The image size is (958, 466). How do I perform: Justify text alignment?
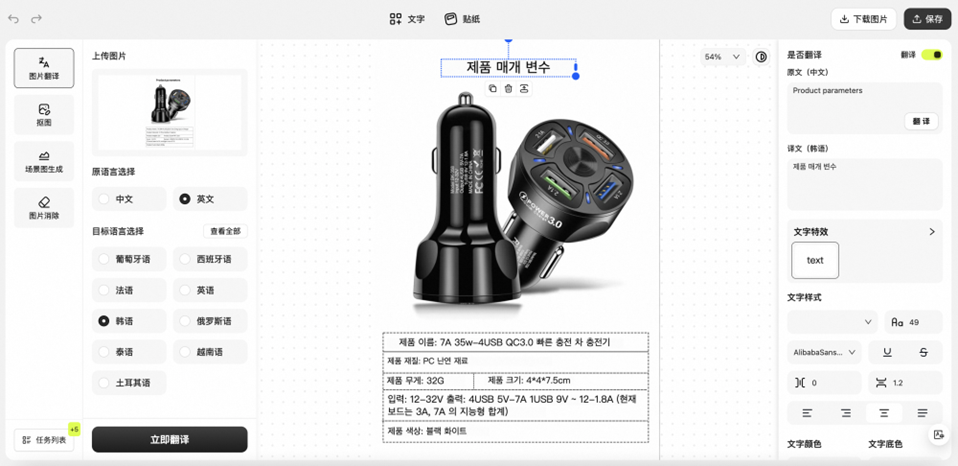pyautogui.click(x=923, y=413)
